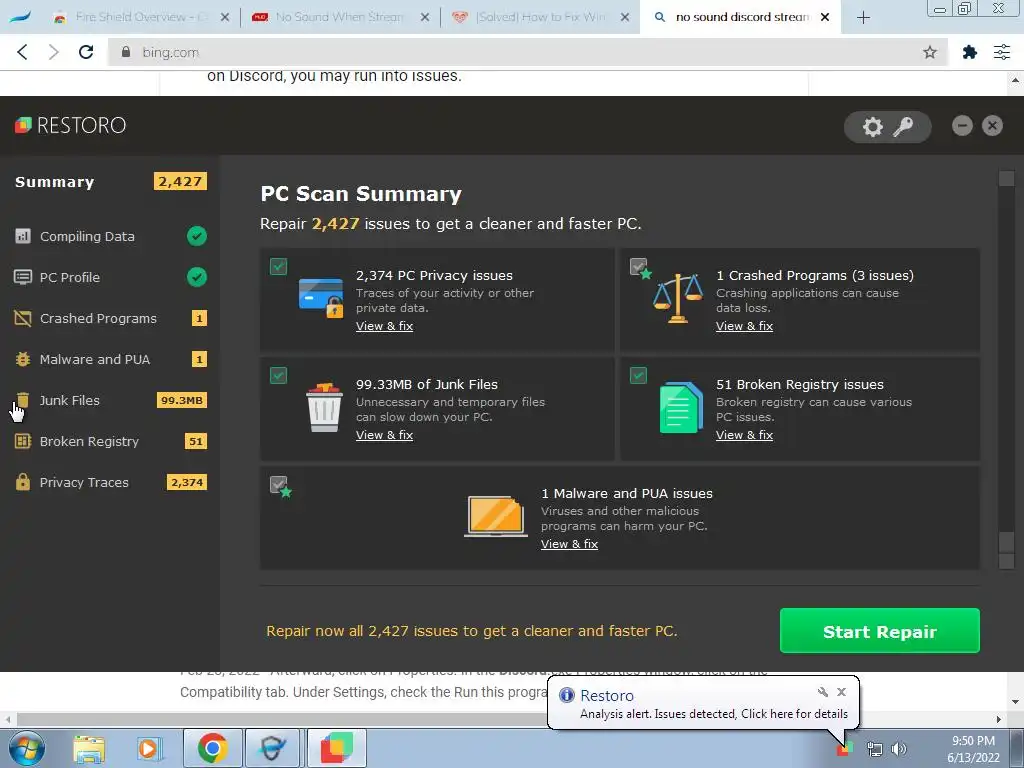View & fix Broken Registry issues
The height and width of the screenshot is (768, 1024).
tap(744, 435)
